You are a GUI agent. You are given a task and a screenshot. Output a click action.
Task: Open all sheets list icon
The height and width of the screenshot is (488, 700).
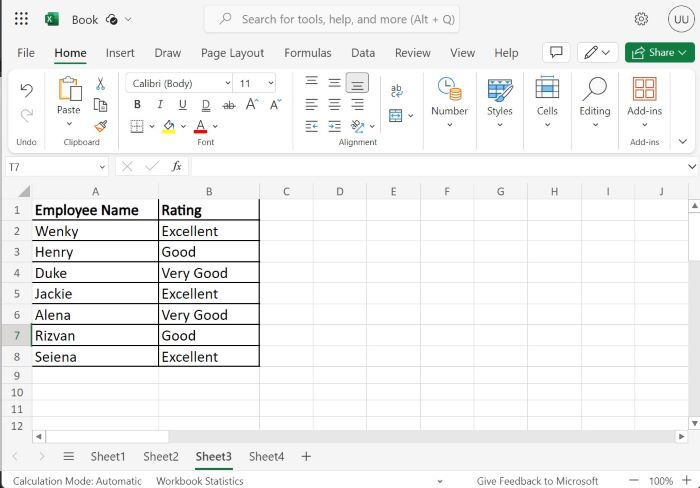(68, 456)
